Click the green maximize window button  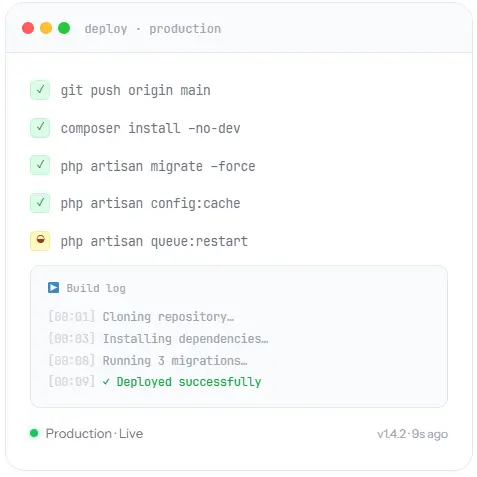pos(64,28)
